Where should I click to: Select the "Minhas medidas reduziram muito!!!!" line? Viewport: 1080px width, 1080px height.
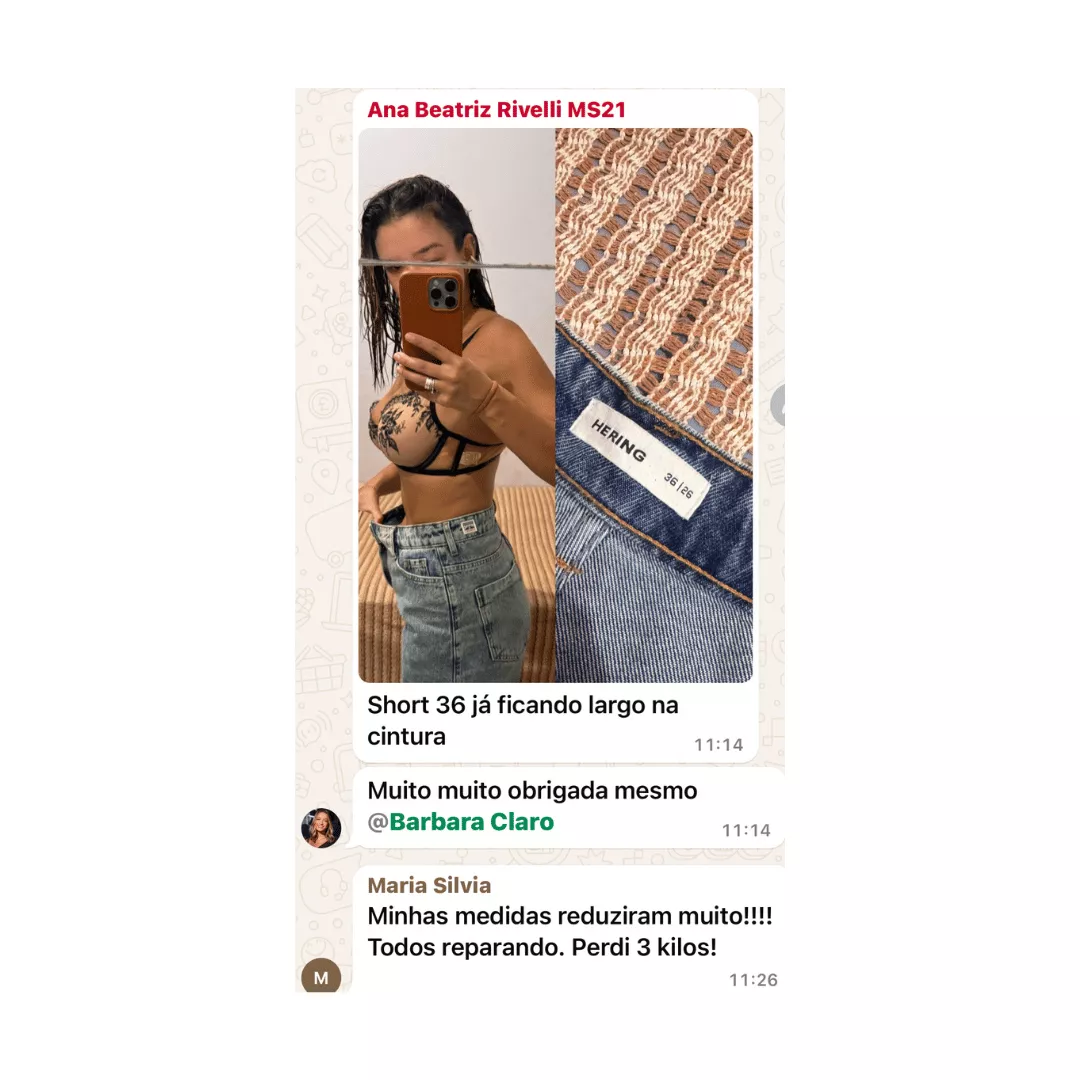[x=570, y=917]
